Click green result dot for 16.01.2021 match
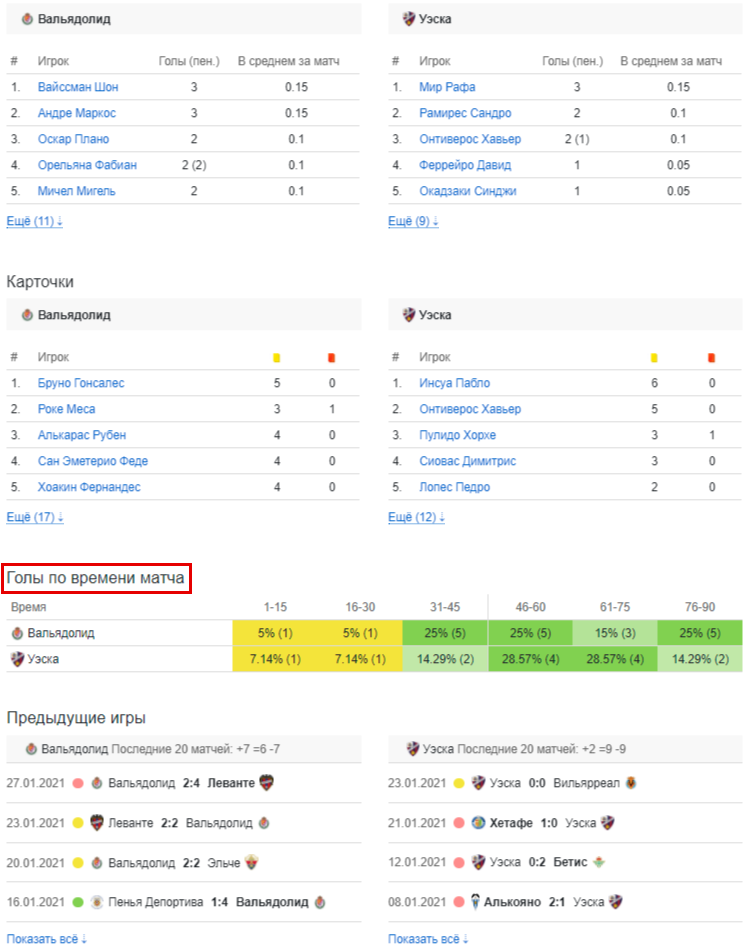The image size is (751, 945). pyautogui.click(x=77, y=902)
